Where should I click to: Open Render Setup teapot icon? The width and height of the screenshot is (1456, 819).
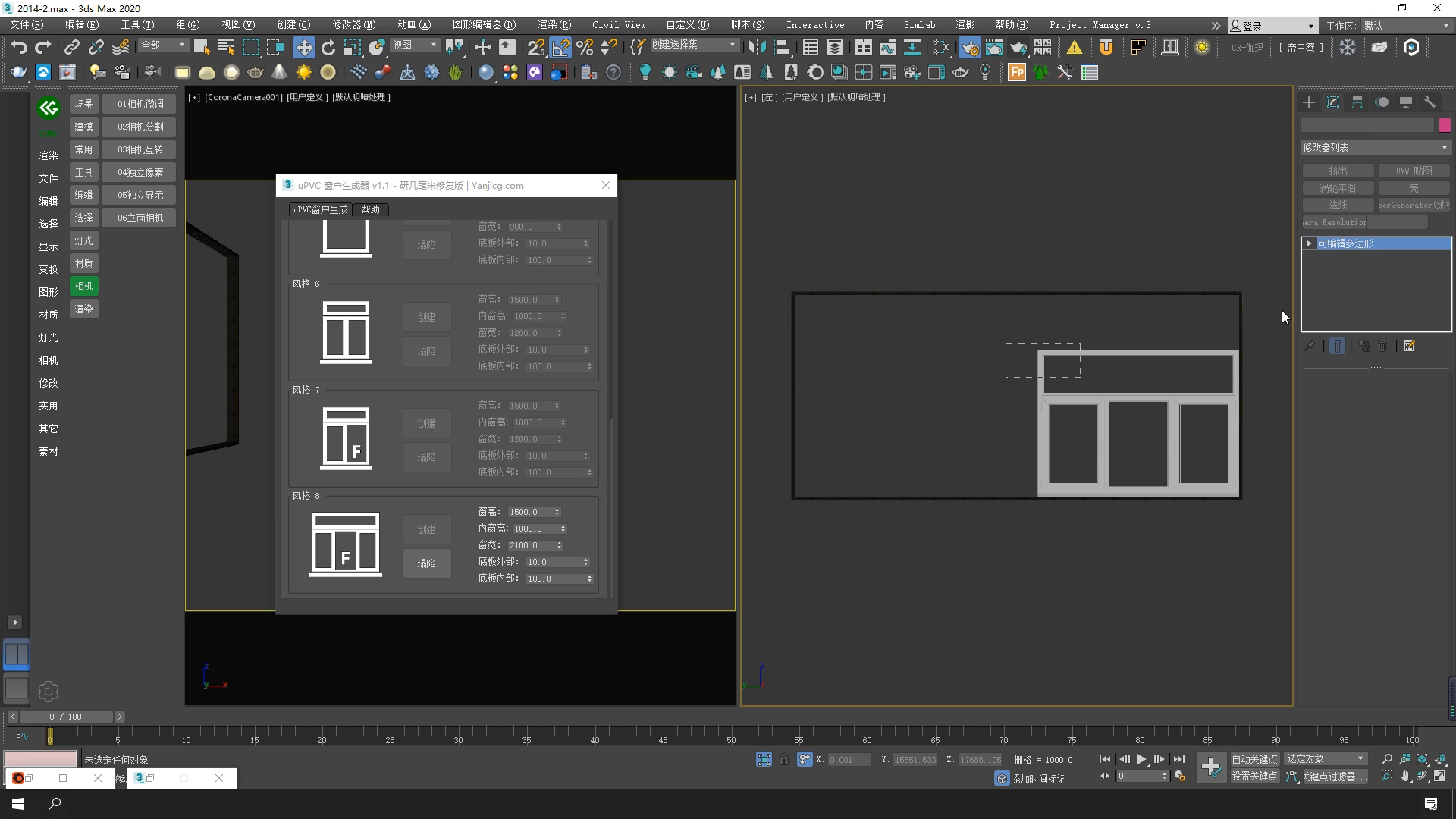(969, 48)
